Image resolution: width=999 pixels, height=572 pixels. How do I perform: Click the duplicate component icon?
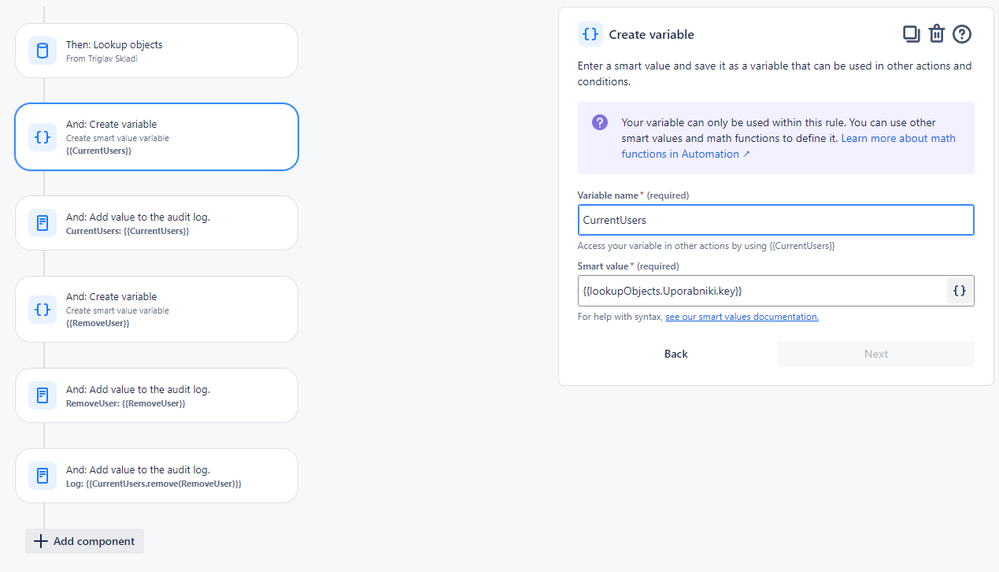911,34
